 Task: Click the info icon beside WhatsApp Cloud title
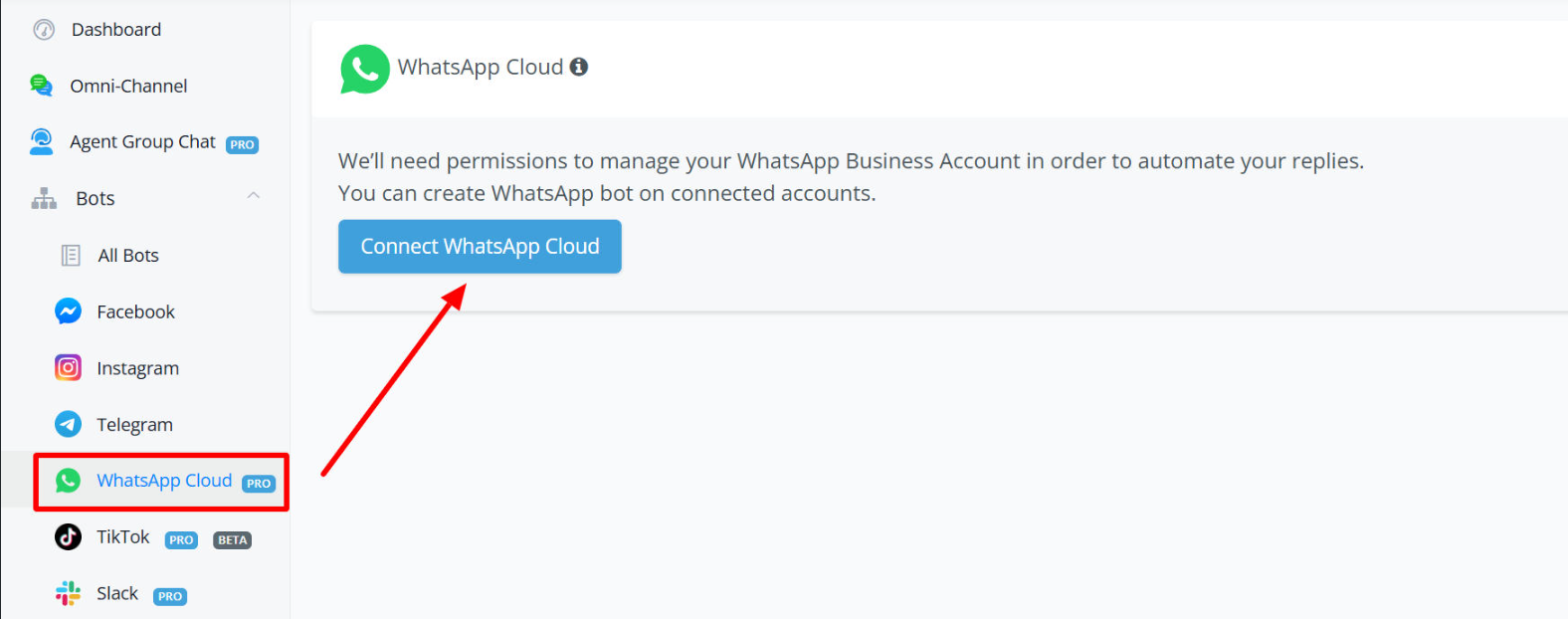(x=578, y=67)
